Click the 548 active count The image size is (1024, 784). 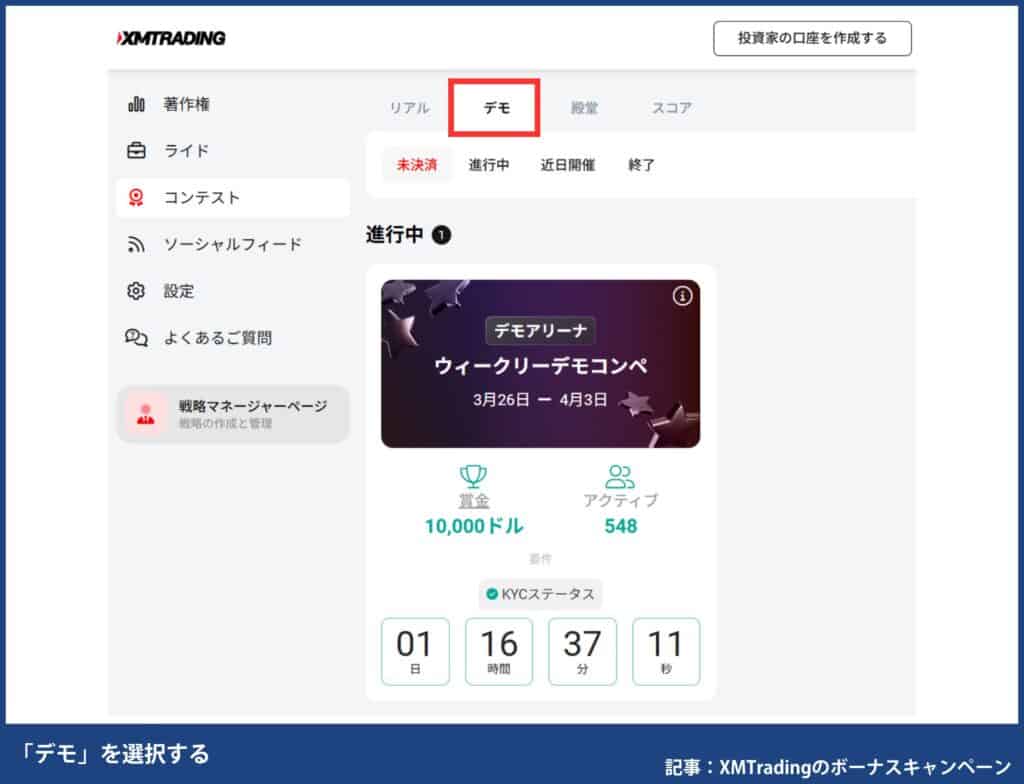[x=620, y=526]
